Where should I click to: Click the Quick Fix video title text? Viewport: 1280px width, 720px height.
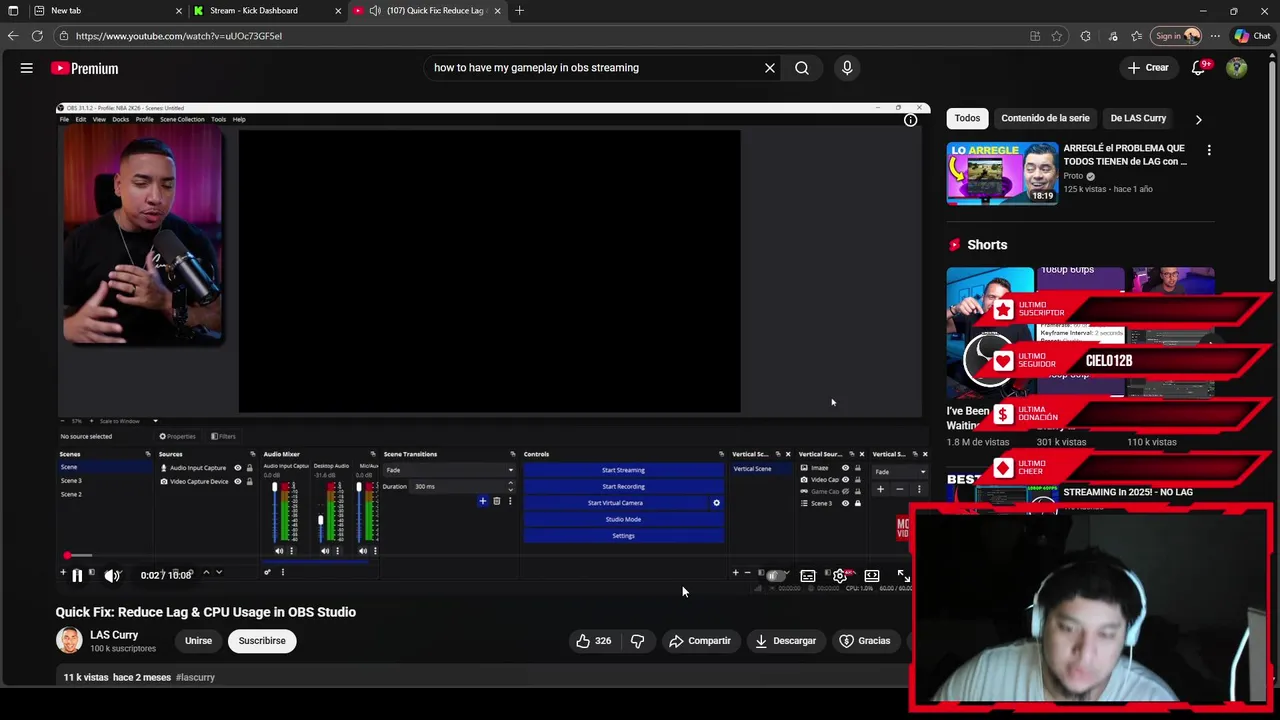[x=205, y=612]
